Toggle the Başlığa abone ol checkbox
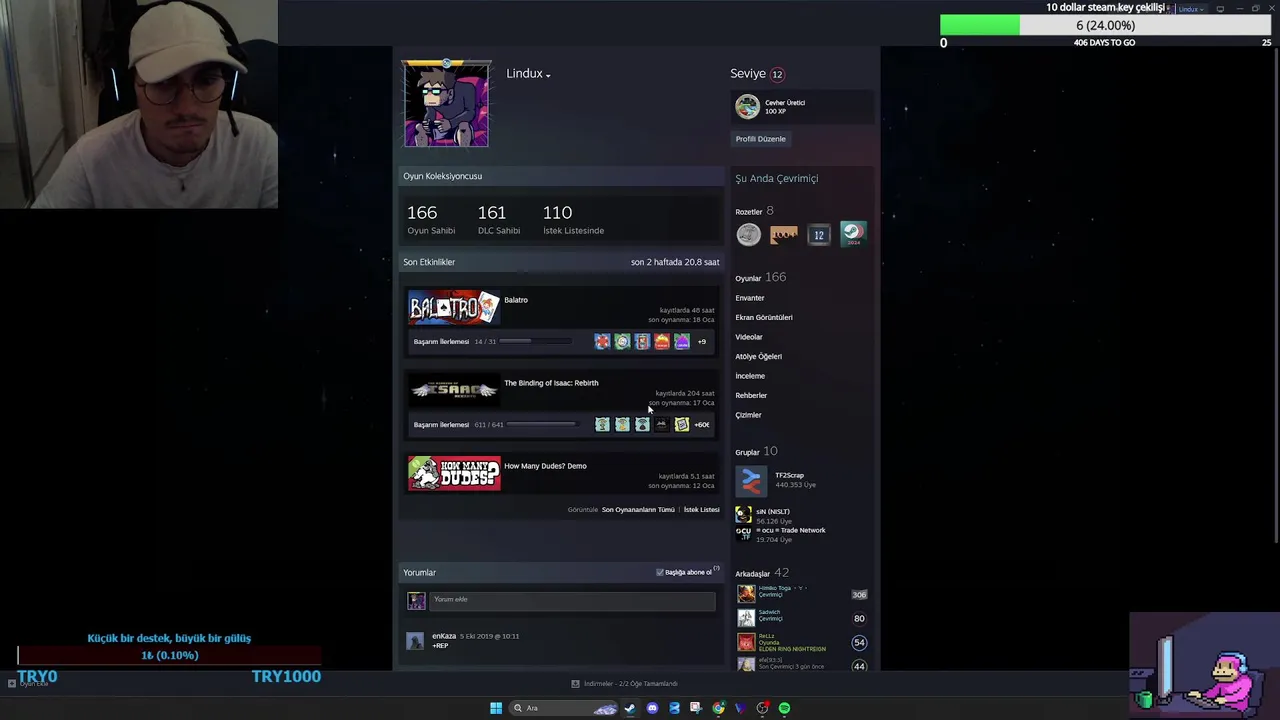This screenshot has height=720, width=1280. 660,573
